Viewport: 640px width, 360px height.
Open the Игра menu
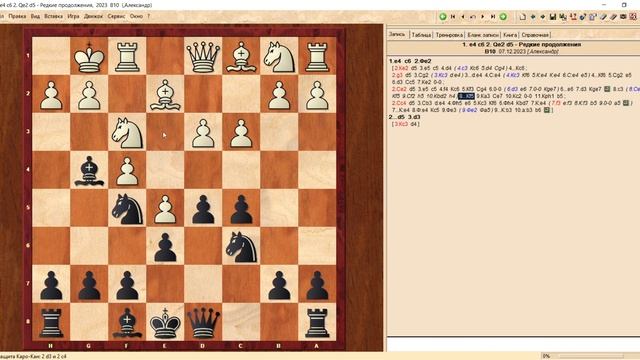point(73,16)
